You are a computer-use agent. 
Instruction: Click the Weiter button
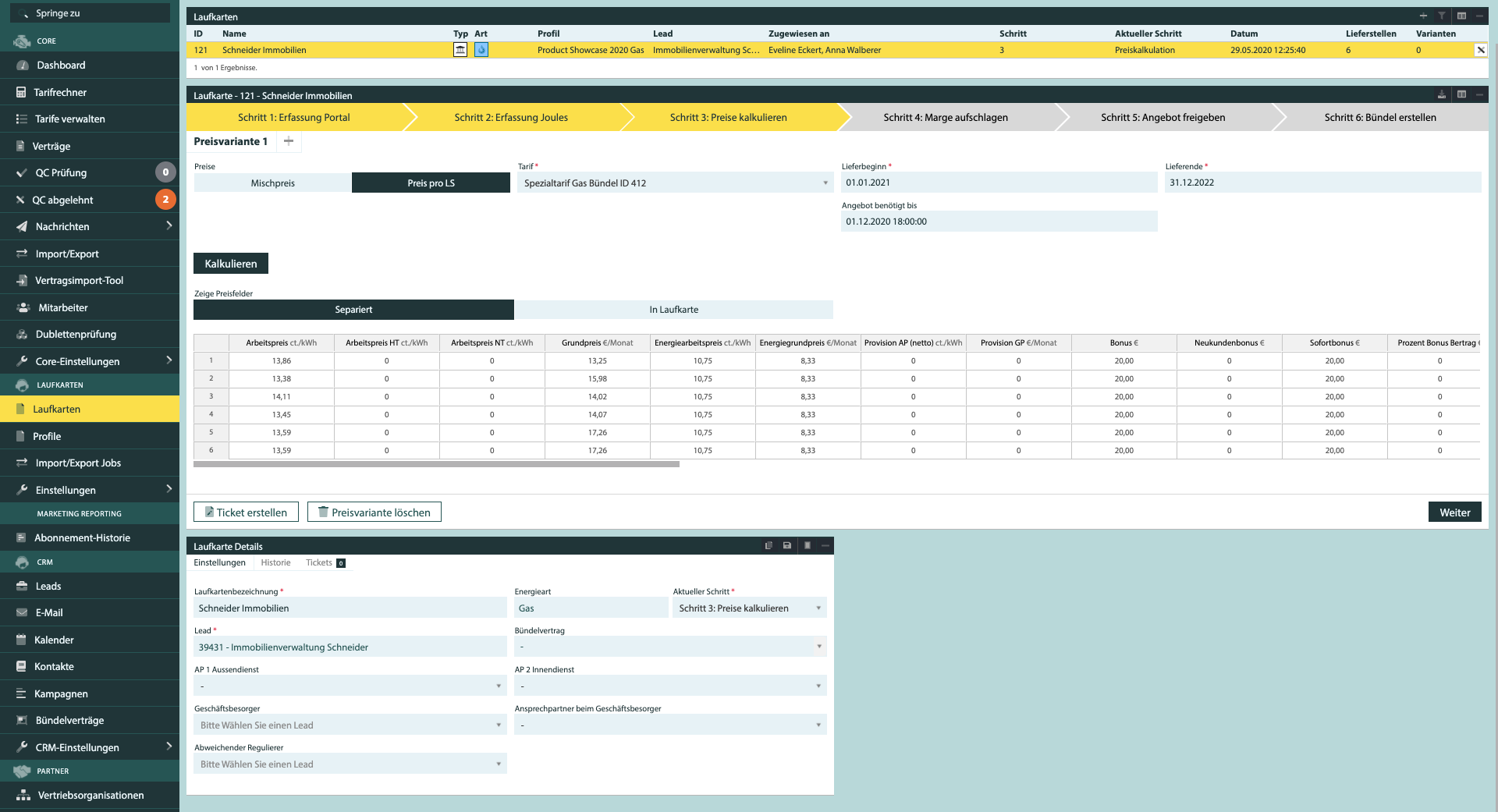1454,512
